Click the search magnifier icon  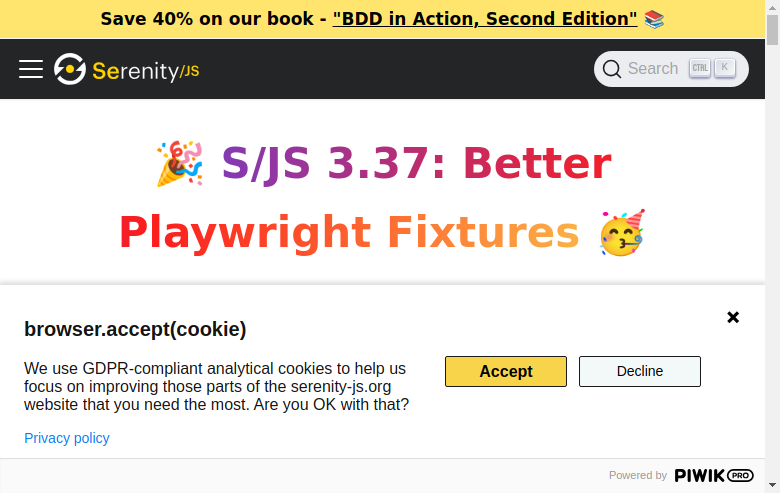pyautogui.click(x=612, y=69)
